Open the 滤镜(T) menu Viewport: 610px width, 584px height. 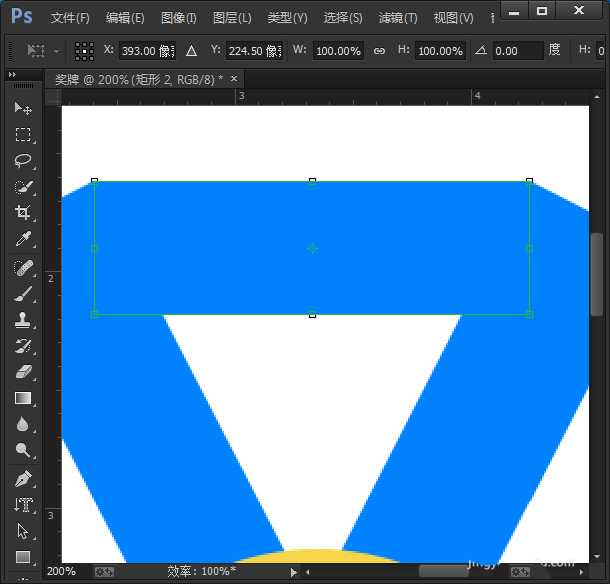pos(398,18)
